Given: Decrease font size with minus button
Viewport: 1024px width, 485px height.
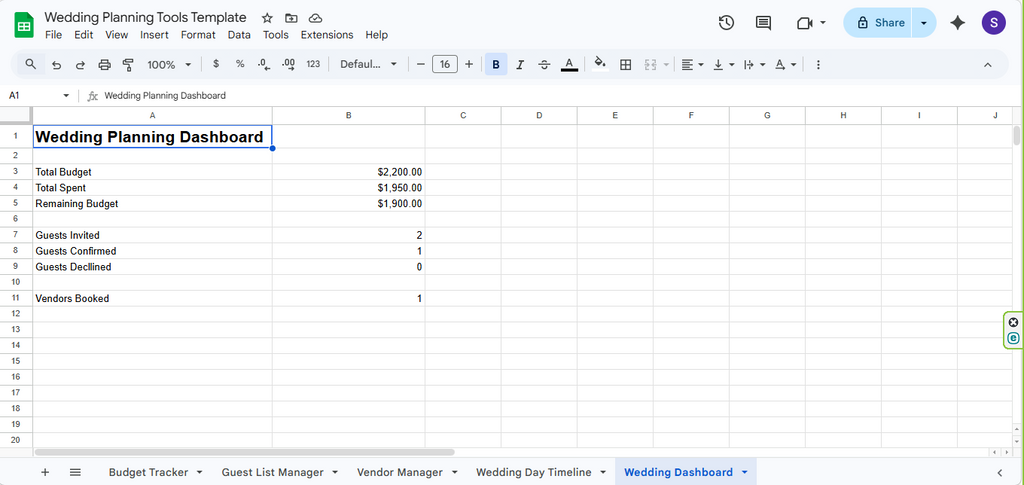Looking at the screenshot, I should (x=421, y=65).
